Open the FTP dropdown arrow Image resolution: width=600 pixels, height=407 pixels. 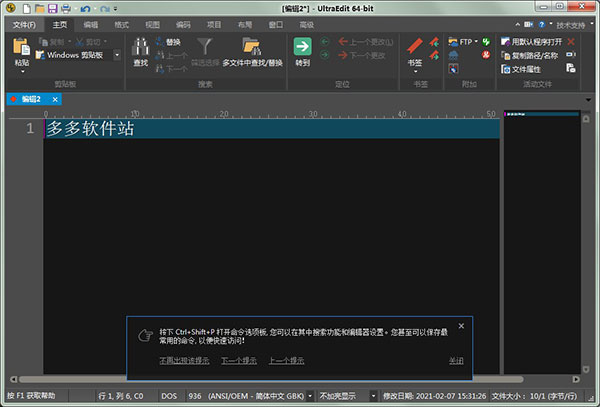(x=477, y=42)
